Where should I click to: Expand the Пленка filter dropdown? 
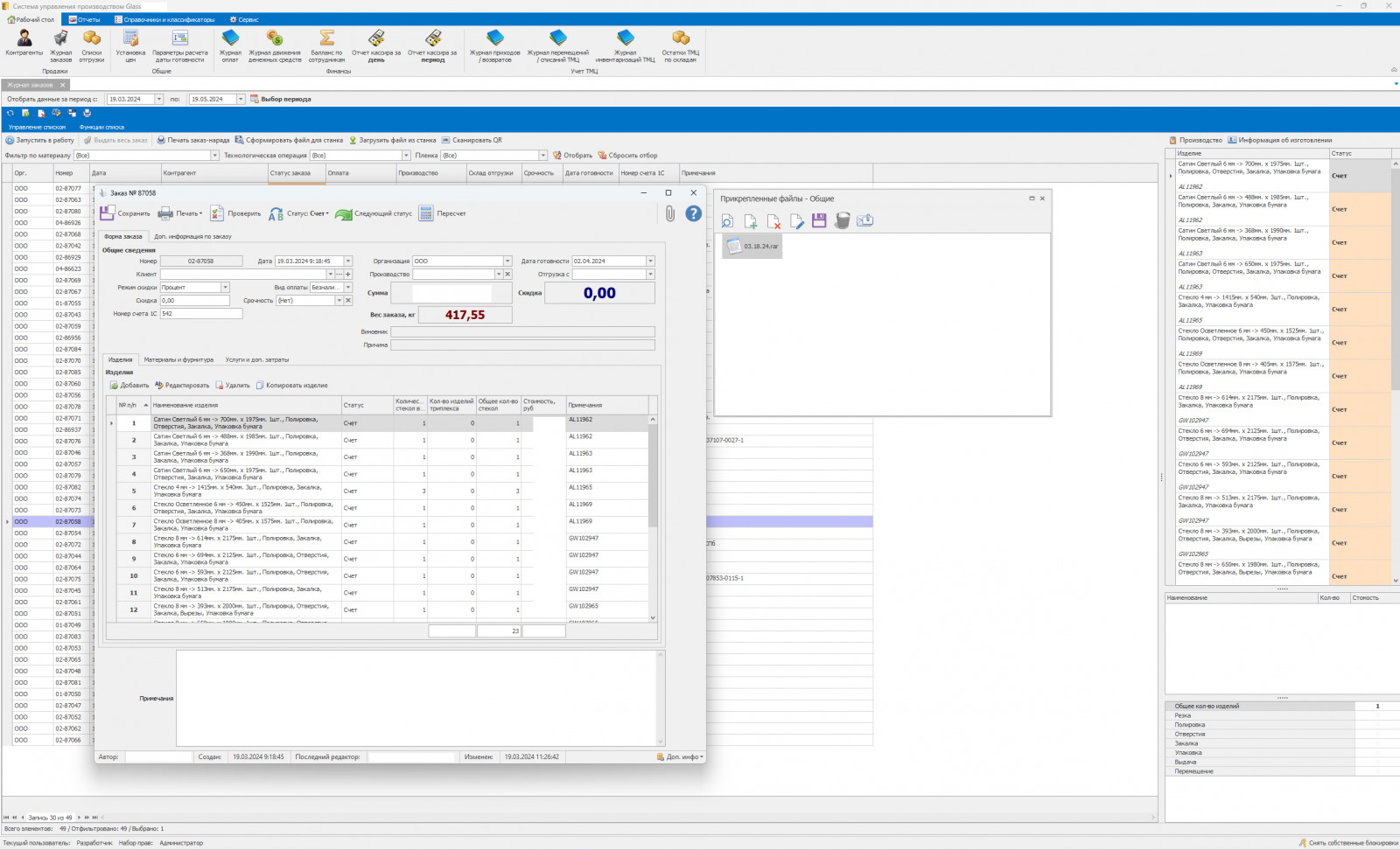(x=542, y=156)
